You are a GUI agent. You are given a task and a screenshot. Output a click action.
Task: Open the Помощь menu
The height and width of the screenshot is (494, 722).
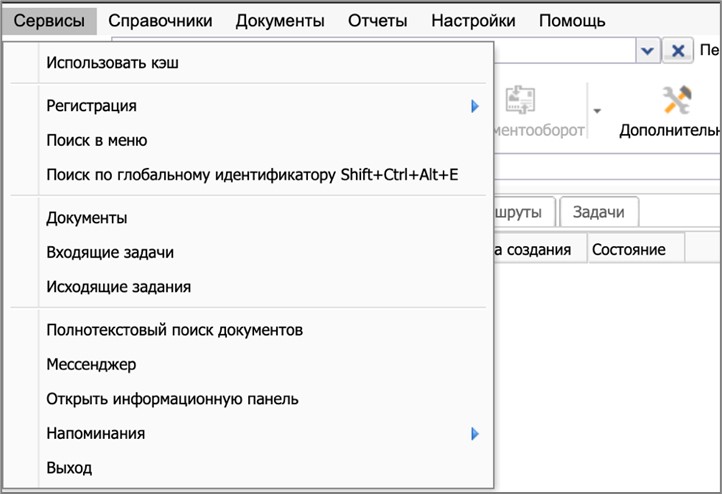[x=572, y=20]
